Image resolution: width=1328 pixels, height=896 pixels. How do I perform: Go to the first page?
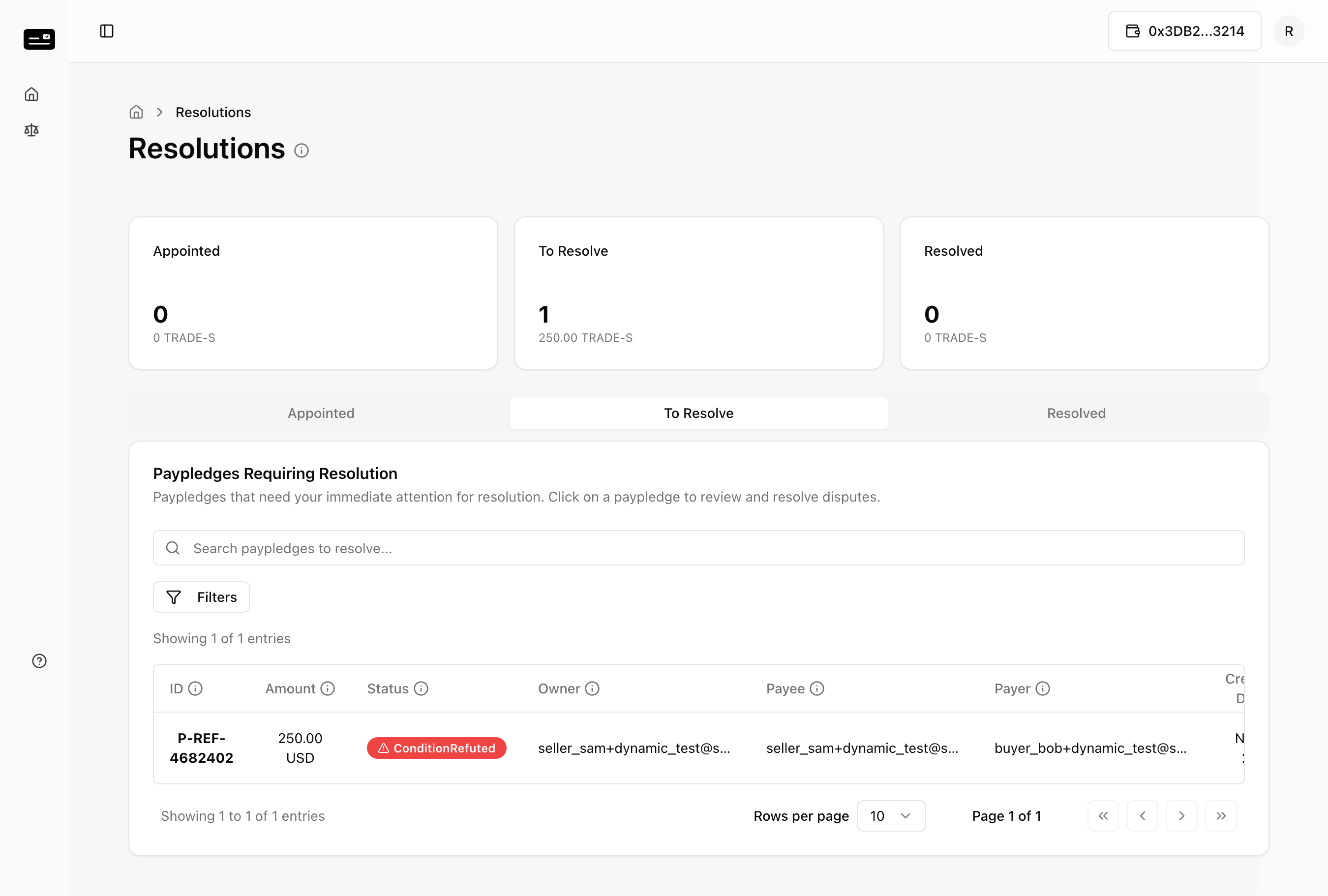(1103, 816)
